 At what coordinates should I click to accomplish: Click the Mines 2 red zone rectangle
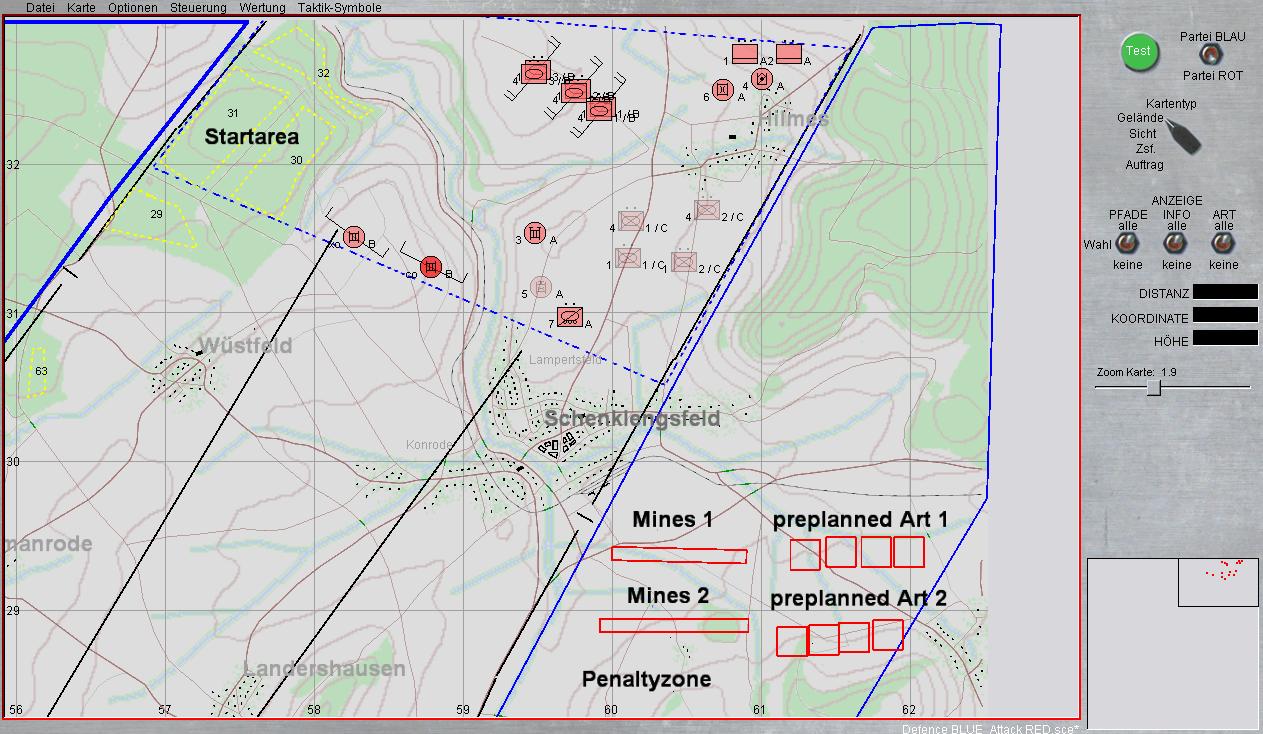point(673,625)
